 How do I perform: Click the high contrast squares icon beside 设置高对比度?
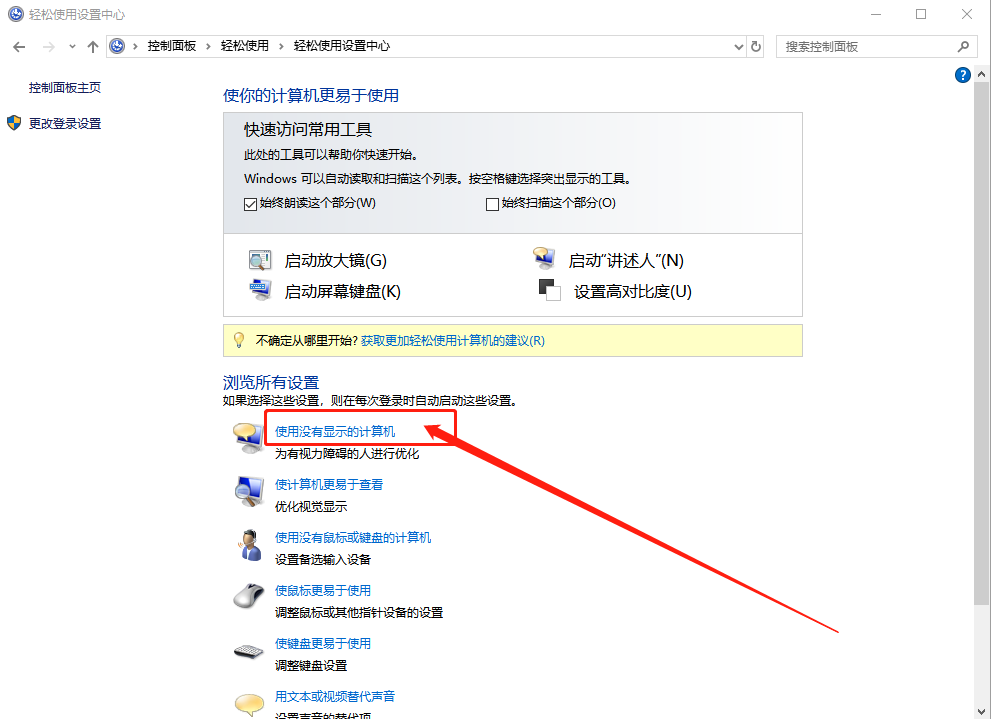(x=549, y=290)
